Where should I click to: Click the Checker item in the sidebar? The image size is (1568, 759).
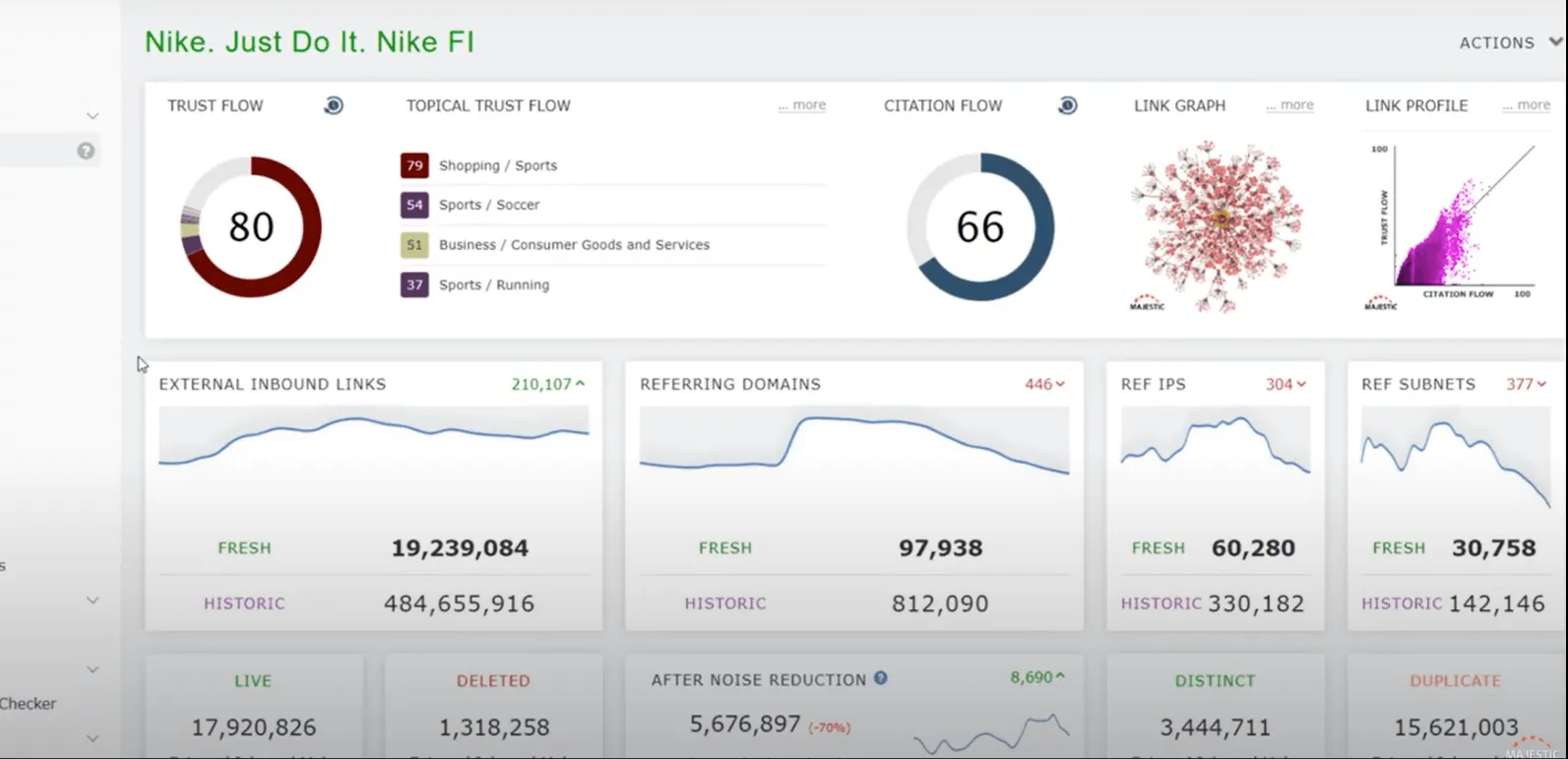pos(28,704)
